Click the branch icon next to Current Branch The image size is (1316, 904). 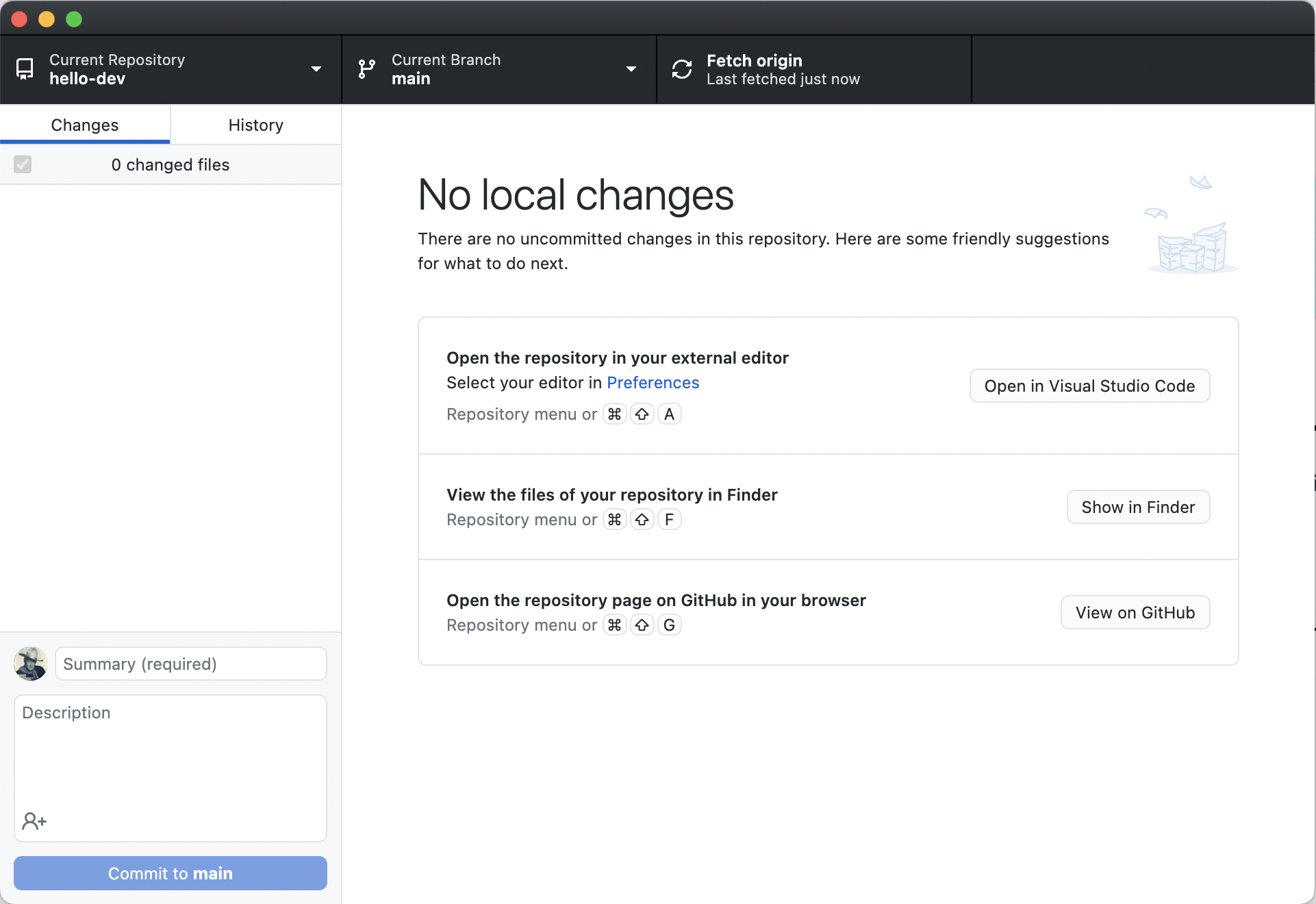pyautogui.click(x=367, y=69)
